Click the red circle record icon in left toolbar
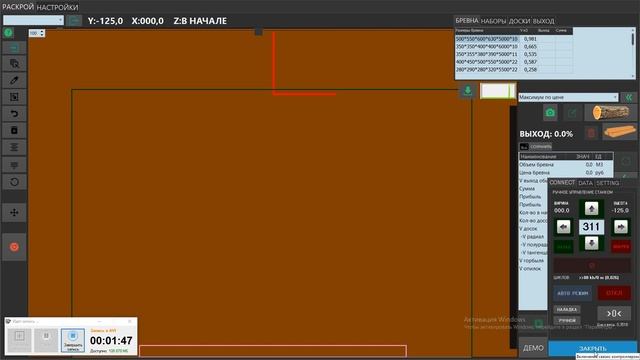 (14, 247)
